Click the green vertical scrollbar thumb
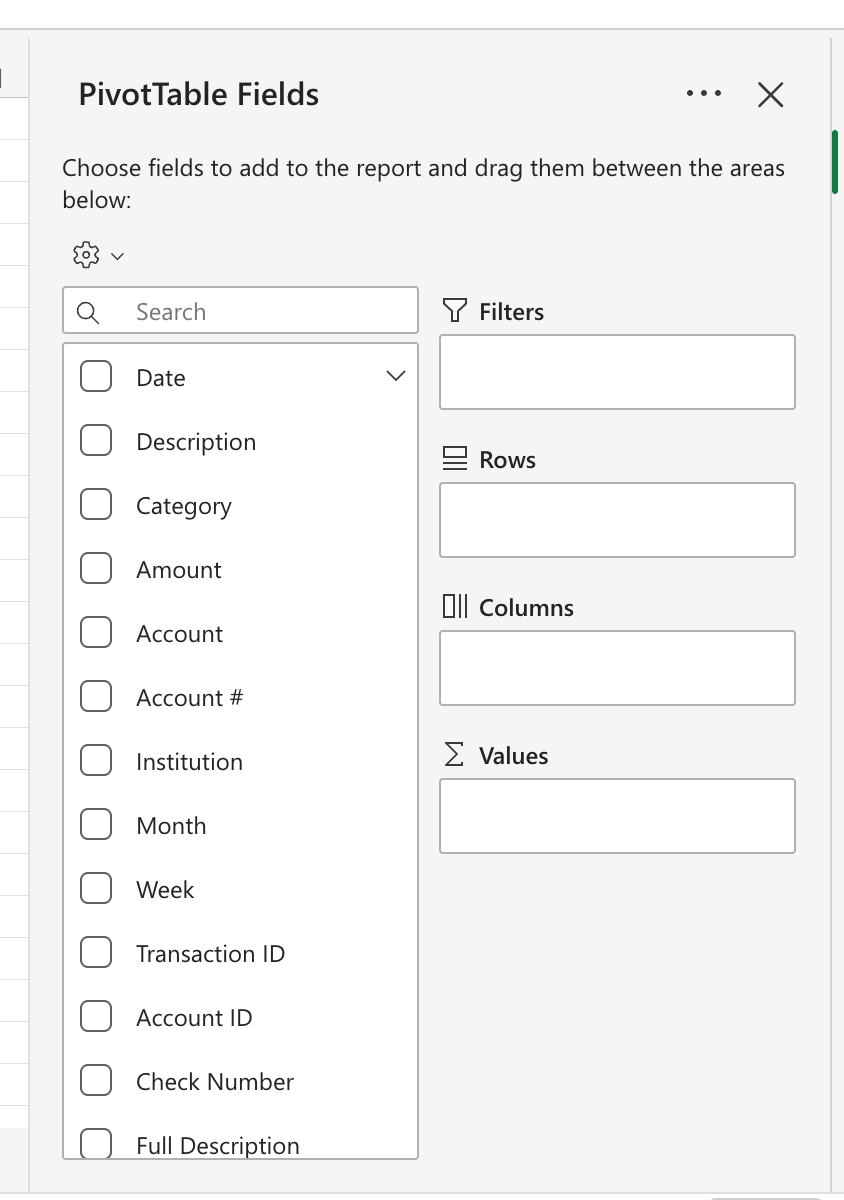844x1200 pixels. (835, 160)
